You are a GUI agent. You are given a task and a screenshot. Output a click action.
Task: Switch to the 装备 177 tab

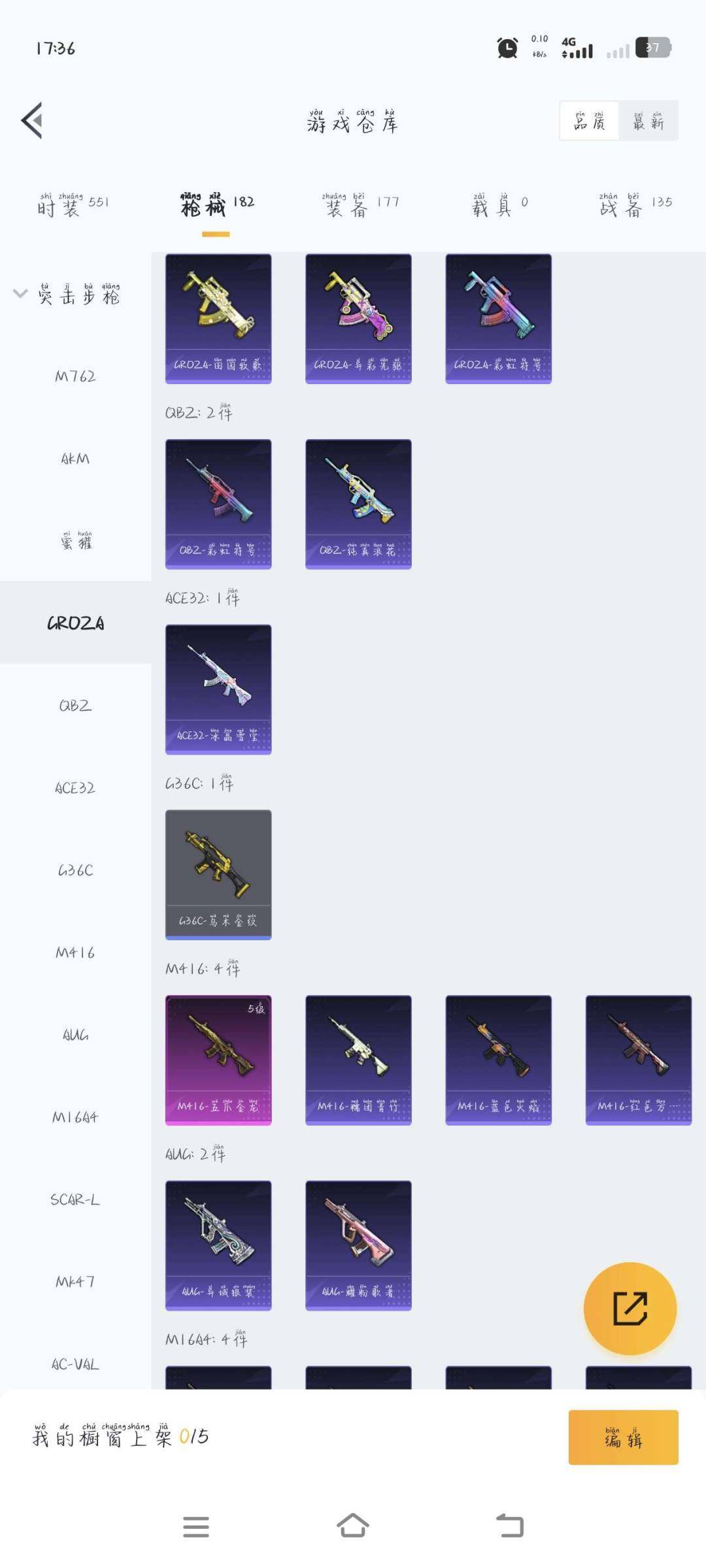click(361, 204)
